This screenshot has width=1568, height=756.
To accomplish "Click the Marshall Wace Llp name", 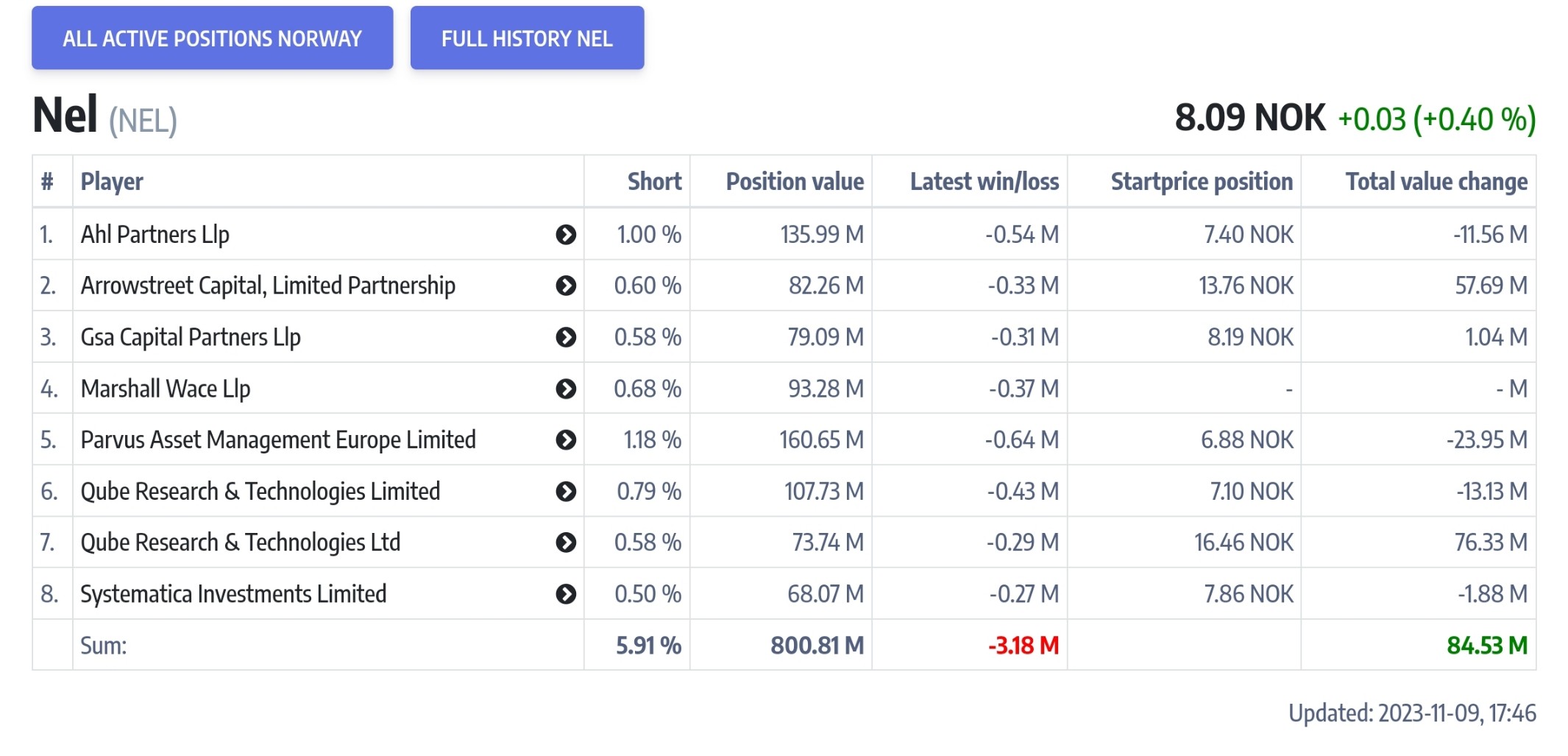I will coord(166,389).
